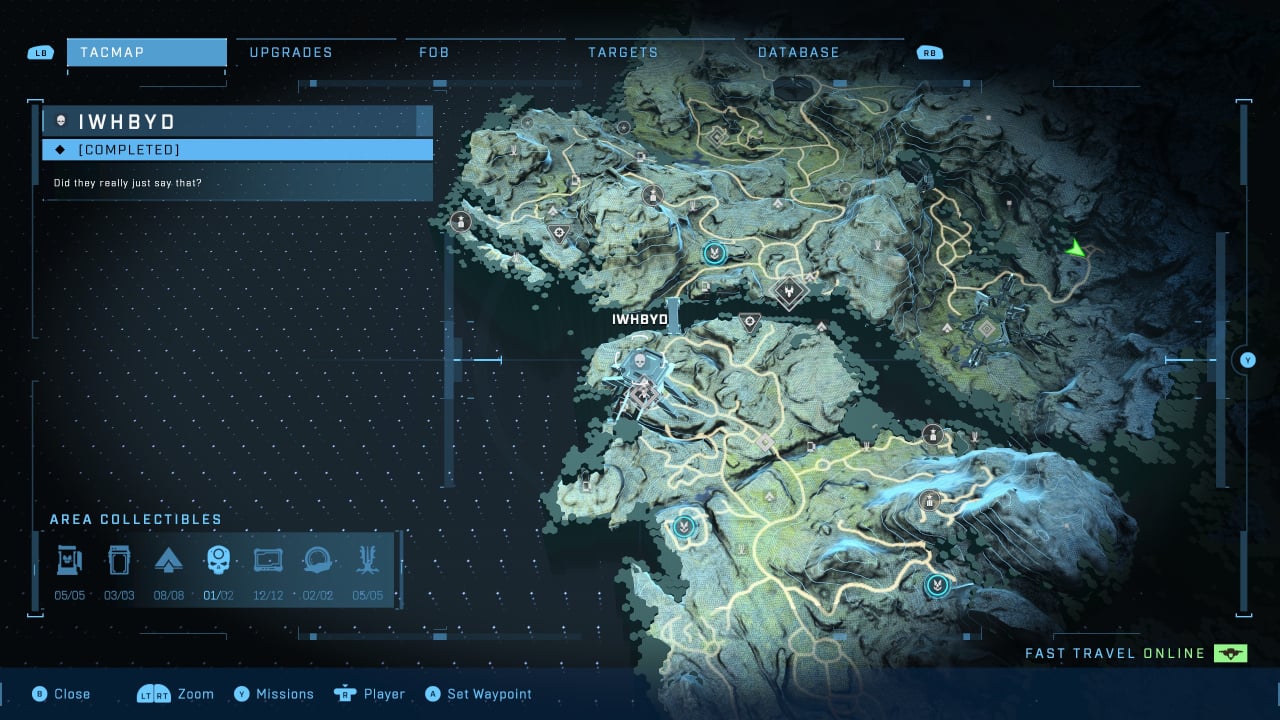1280x720 pixels.
Task: Select marine squad marker on northern landmass center
Action: [654, 194]
